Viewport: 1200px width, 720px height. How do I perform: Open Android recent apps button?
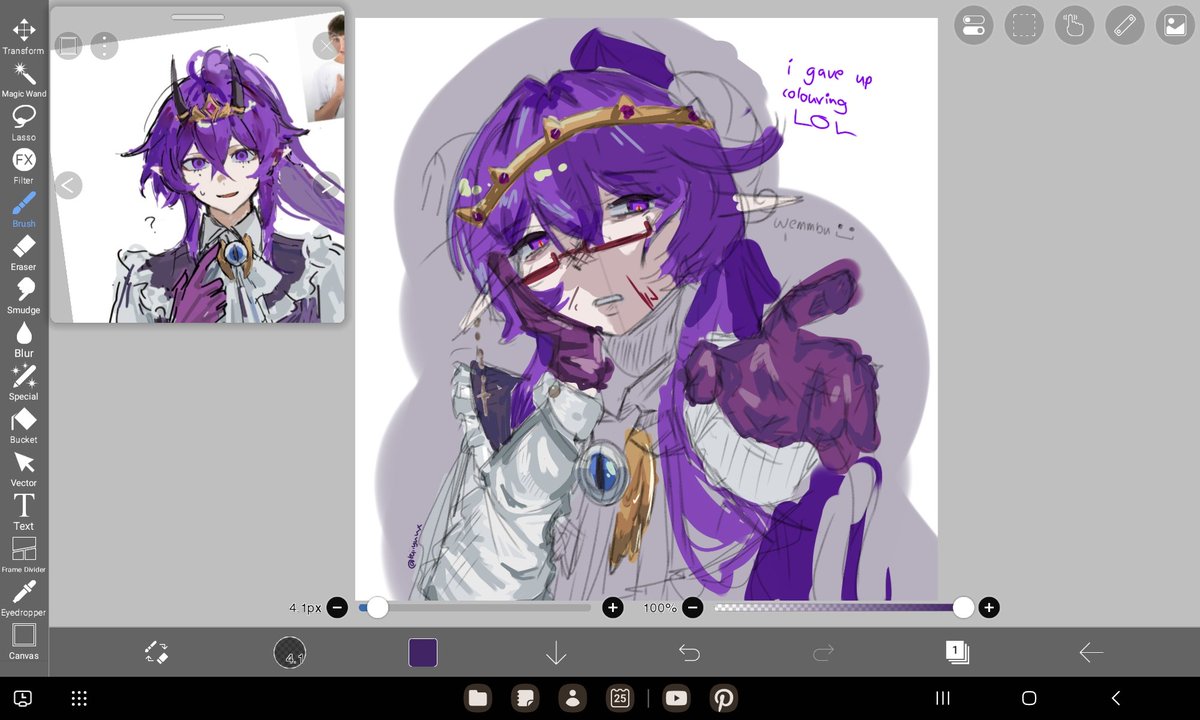pyautogui.click(x=942, y=698)
